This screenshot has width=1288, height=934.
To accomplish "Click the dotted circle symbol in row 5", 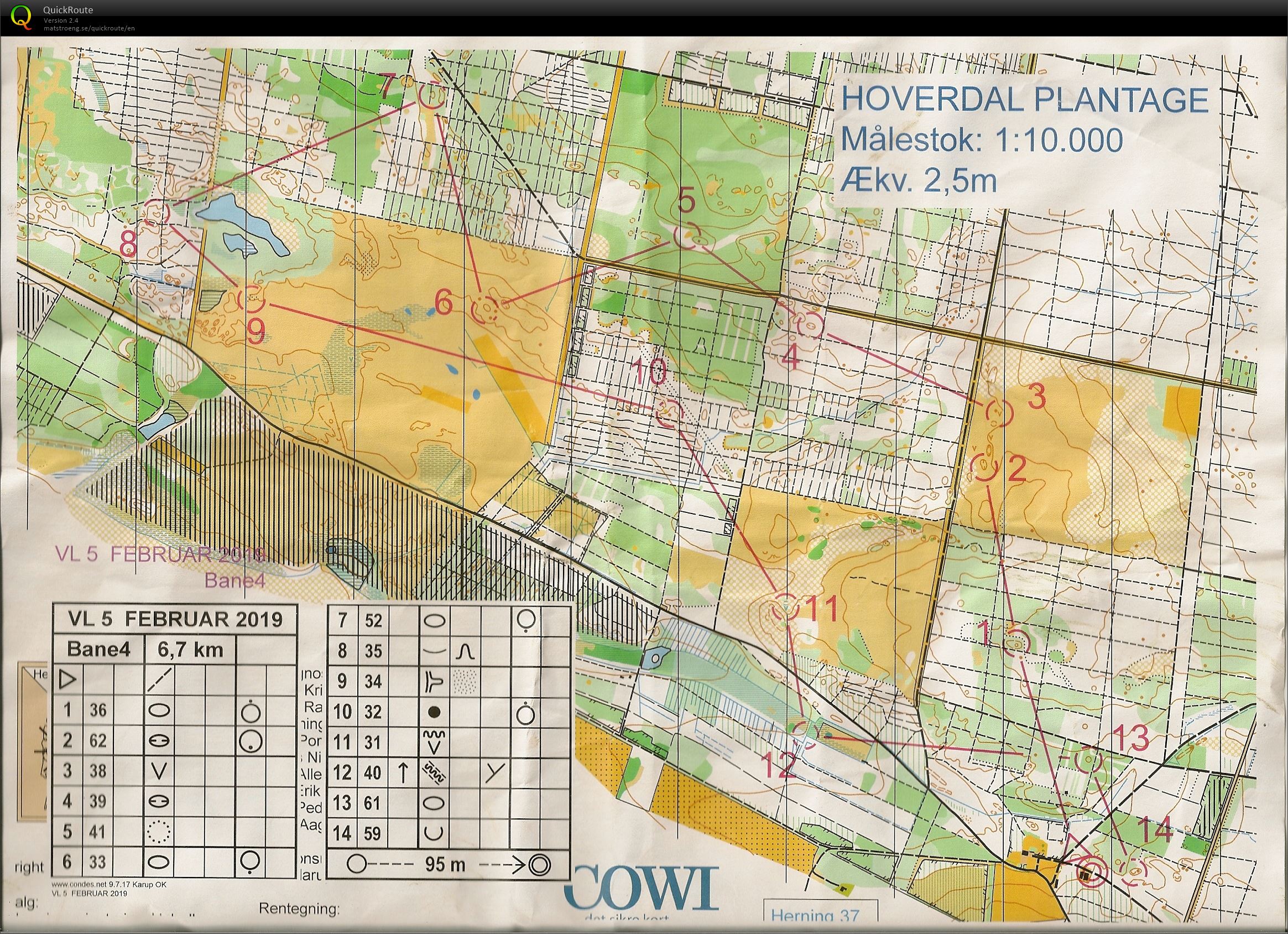I will (x=159, y=832).
